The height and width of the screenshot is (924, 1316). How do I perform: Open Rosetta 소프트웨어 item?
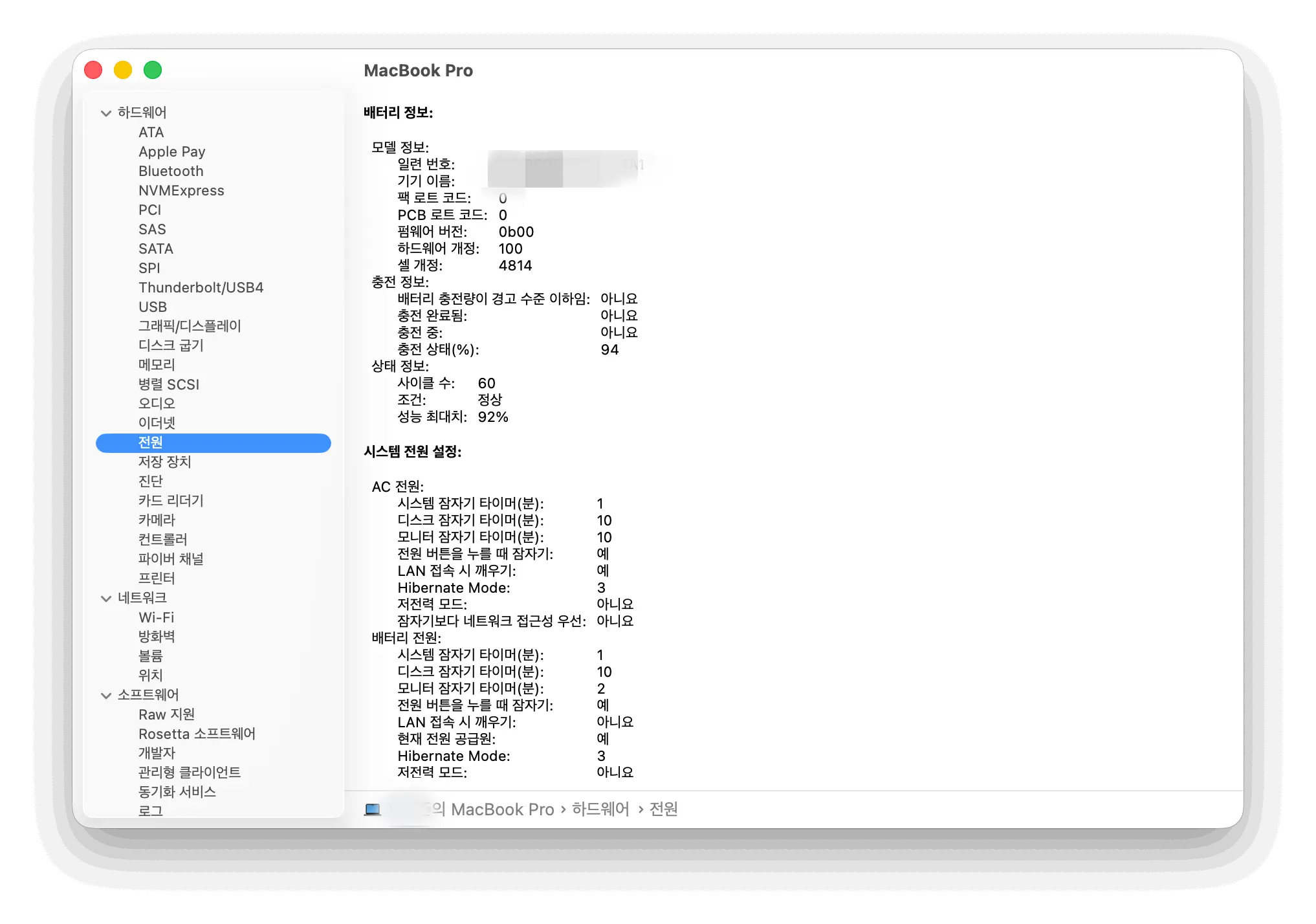(197, 734)
